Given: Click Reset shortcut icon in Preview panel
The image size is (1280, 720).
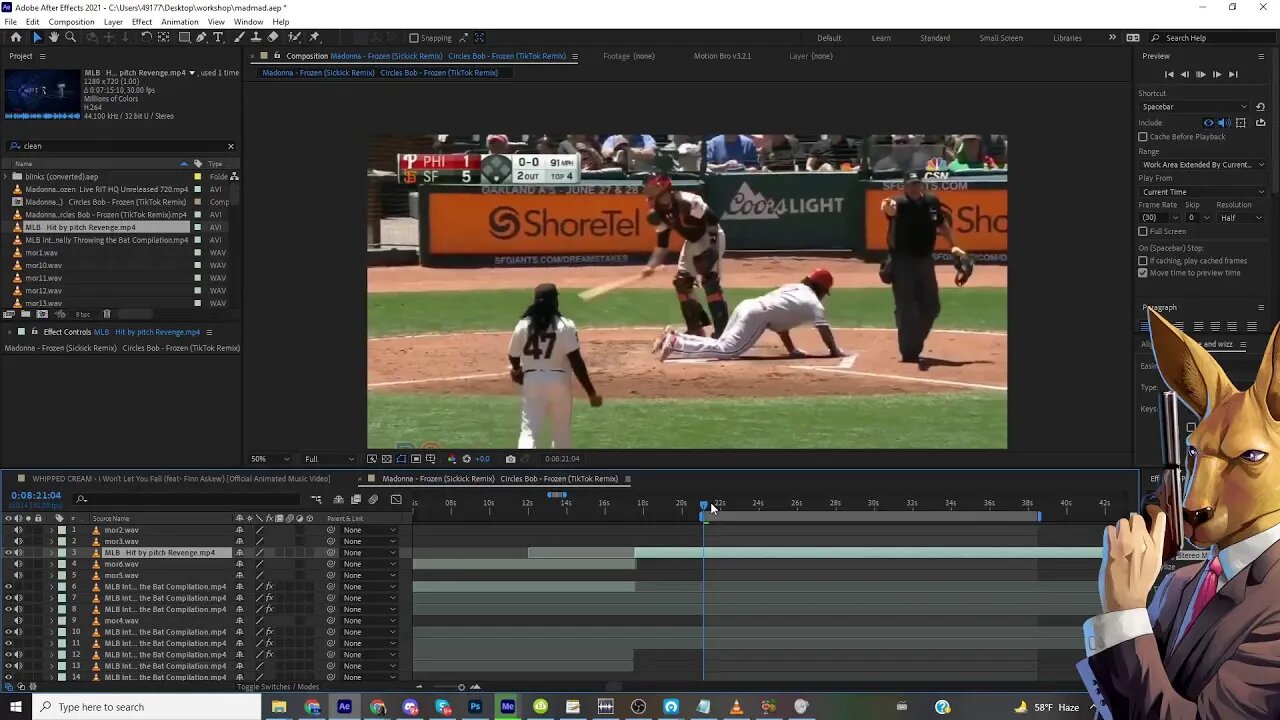Looking at the screenshot, I should (x=1260, y=107).
